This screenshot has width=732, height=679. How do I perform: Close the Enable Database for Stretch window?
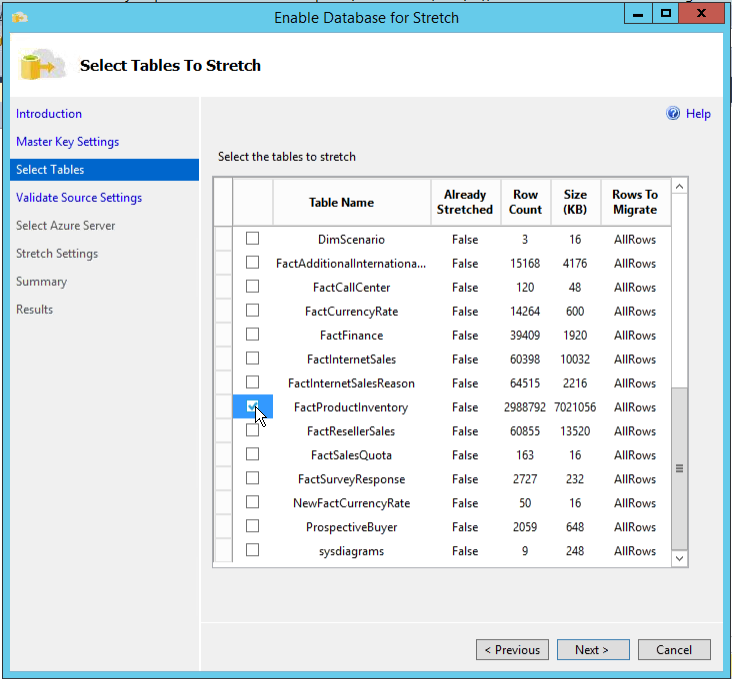coord(701,14)
